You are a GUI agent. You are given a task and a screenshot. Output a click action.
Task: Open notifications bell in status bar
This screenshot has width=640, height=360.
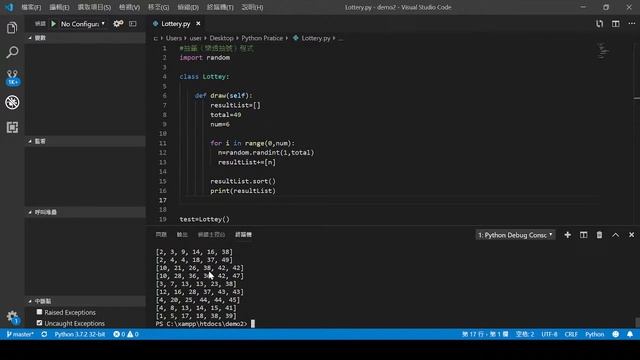(630, 334)
